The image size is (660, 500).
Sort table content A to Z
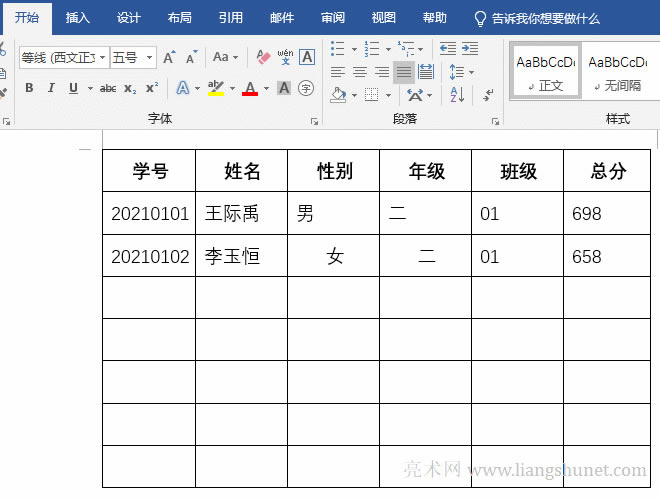click(x=457, y=95)
